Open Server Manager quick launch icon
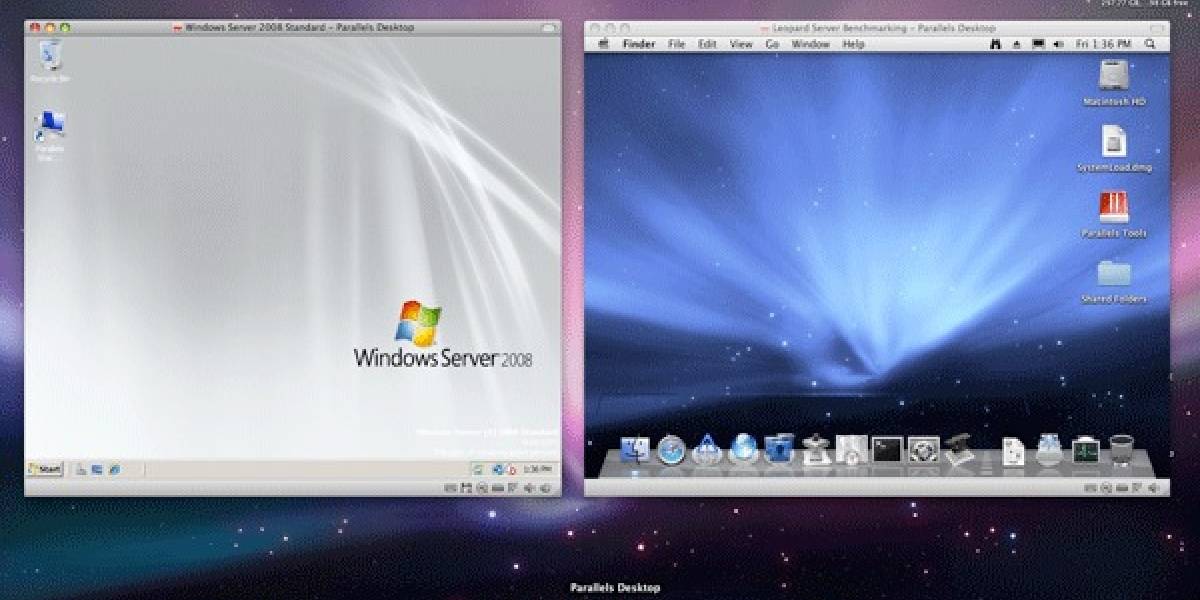The width and height of the screenshot is (1200, 600). [82, 468]
